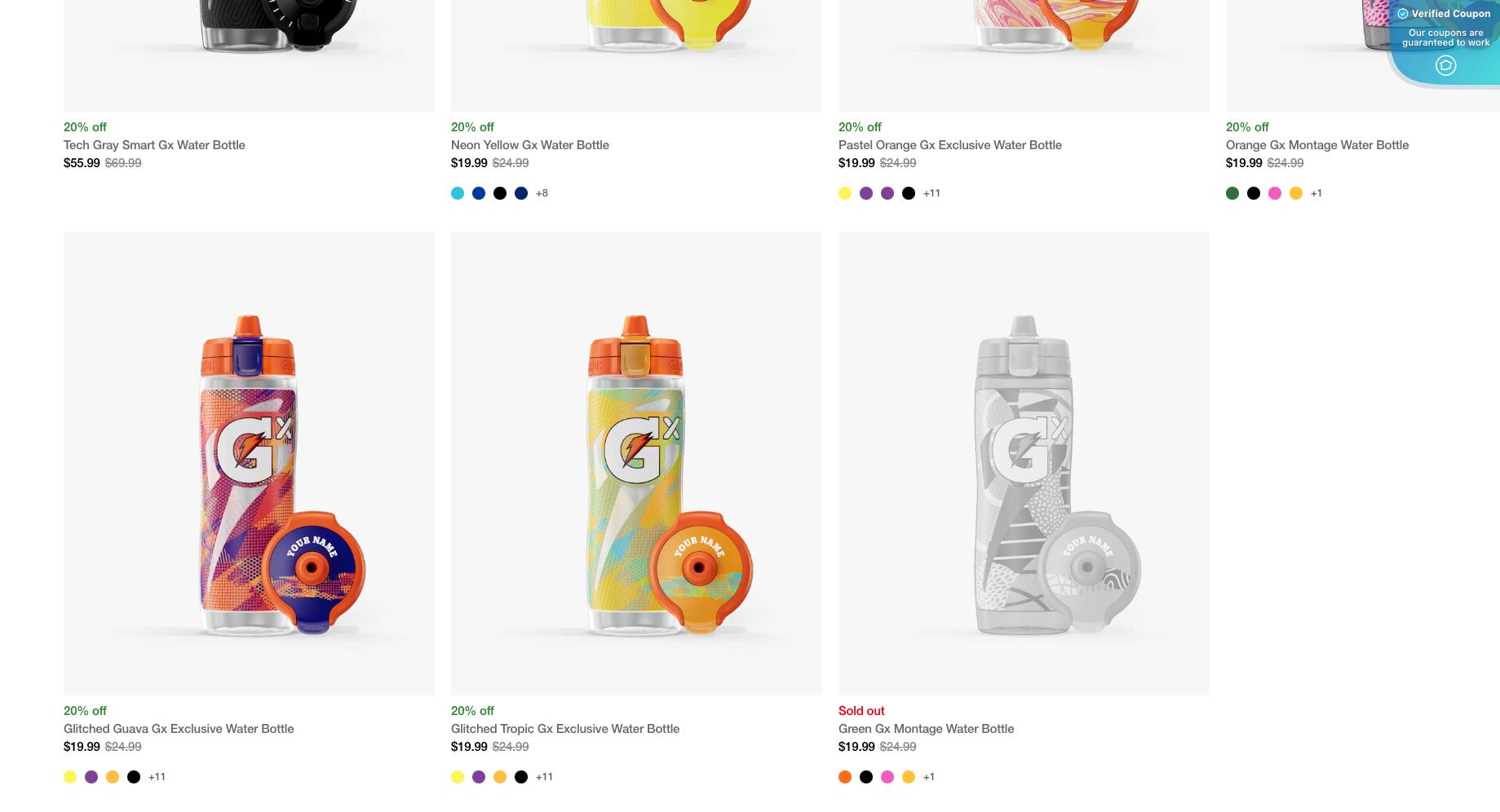Choose the black swatch under Glitched Tropic bottle

coord(521,777)
